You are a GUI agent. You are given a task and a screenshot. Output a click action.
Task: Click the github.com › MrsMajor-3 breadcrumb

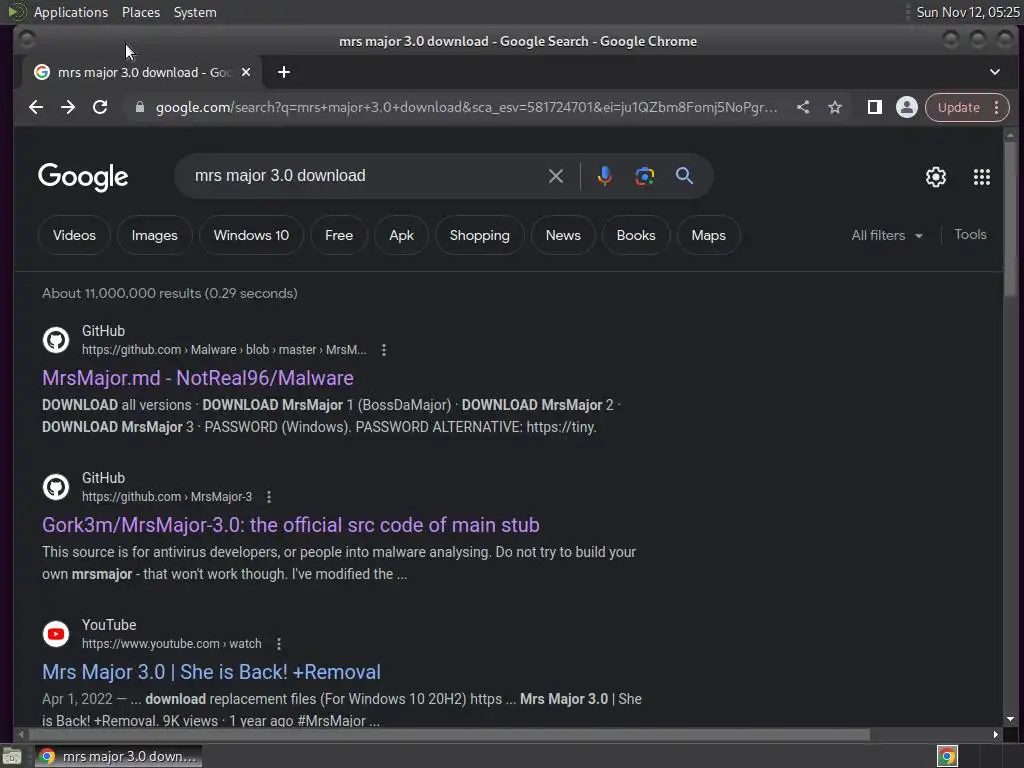[167, 497]
